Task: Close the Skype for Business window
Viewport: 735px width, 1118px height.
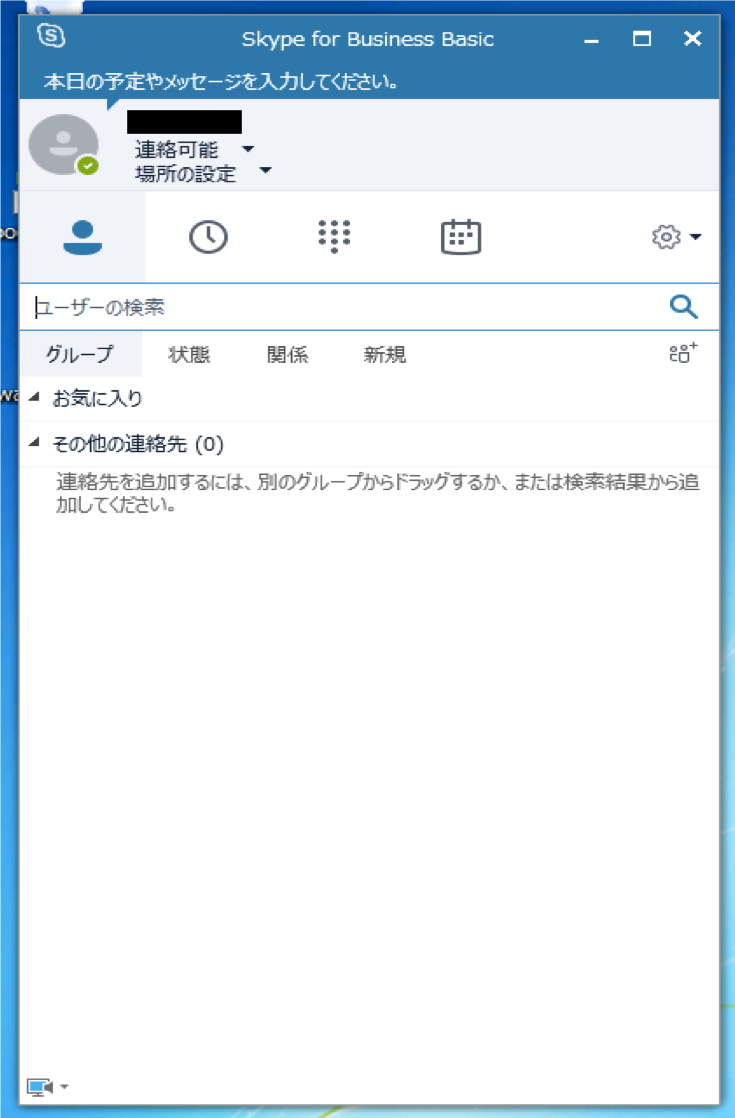Action: click(x=692, y=39)
